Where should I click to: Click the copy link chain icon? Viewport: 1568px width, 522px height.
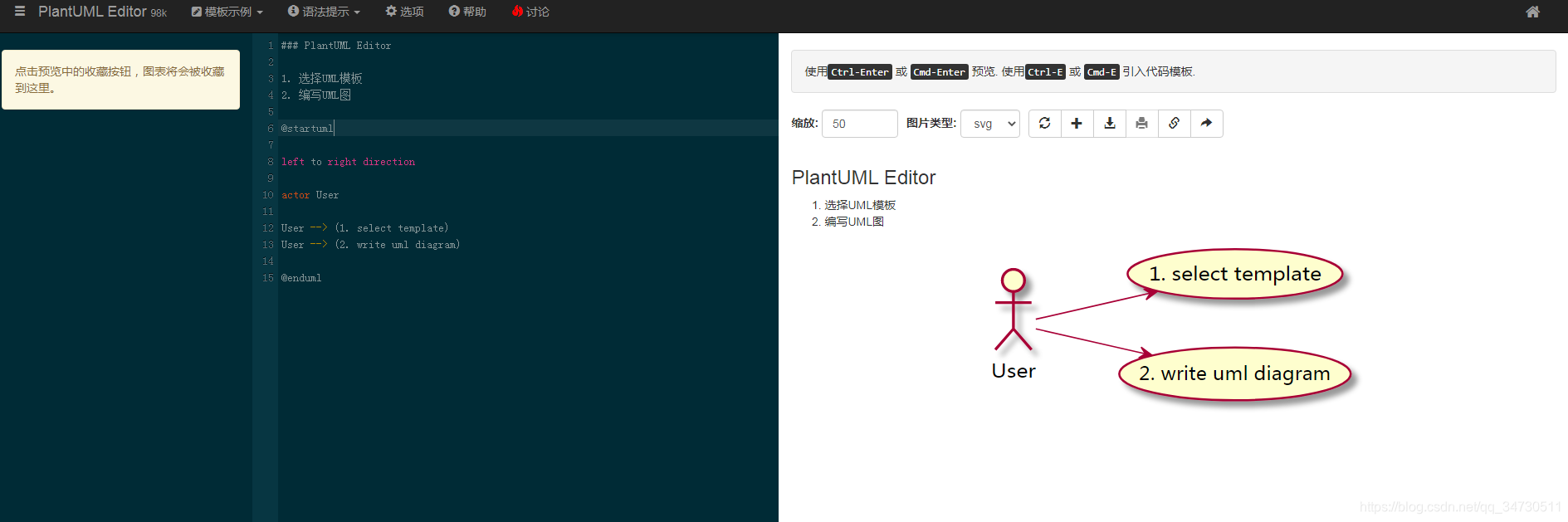click(1174, 124)
